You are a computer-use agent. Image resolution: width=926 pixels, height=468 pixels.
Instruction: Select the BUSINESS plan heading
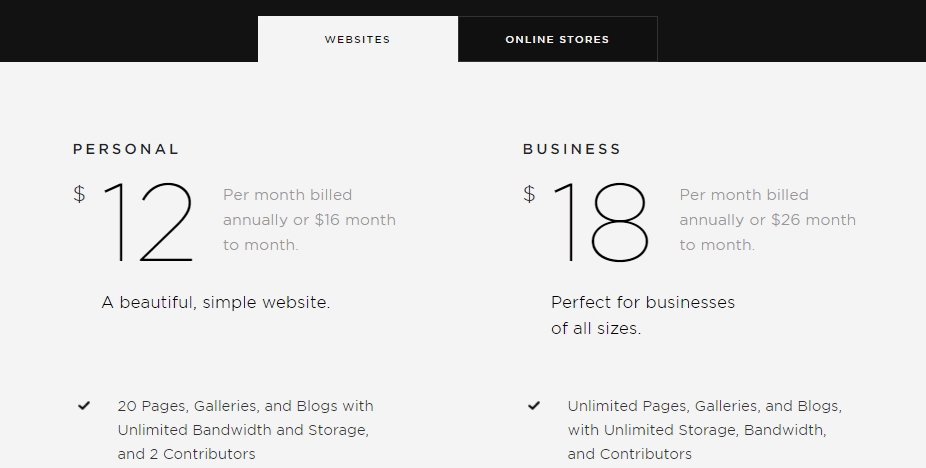tap(572, 149)
